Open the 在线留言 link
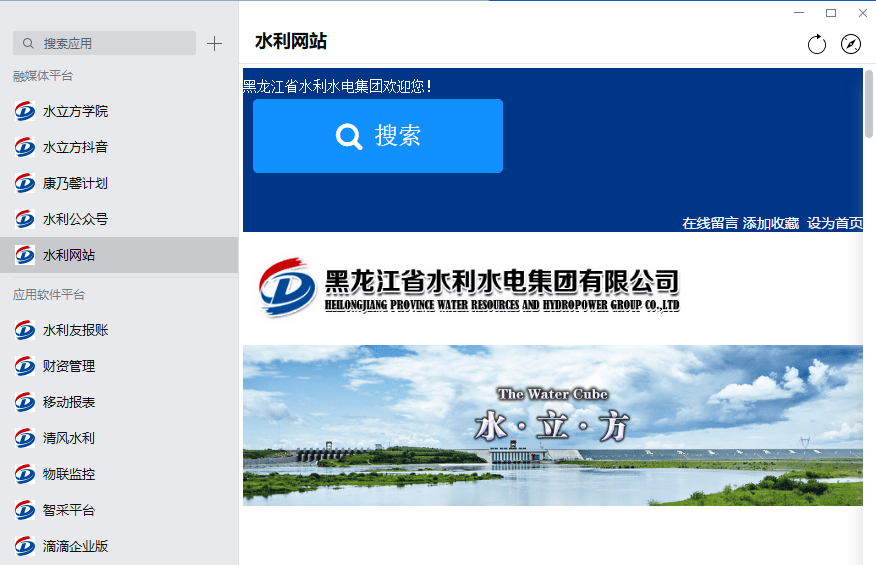 (710, 223)
